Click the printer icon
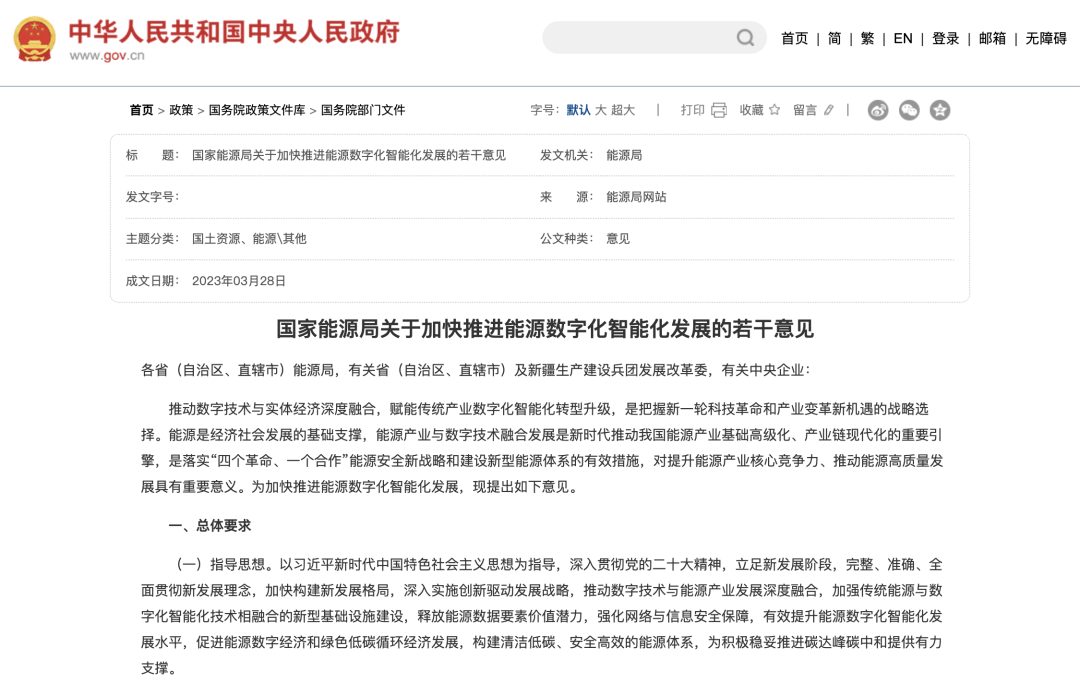This screenshot has width=1080, height=696. 719,110
